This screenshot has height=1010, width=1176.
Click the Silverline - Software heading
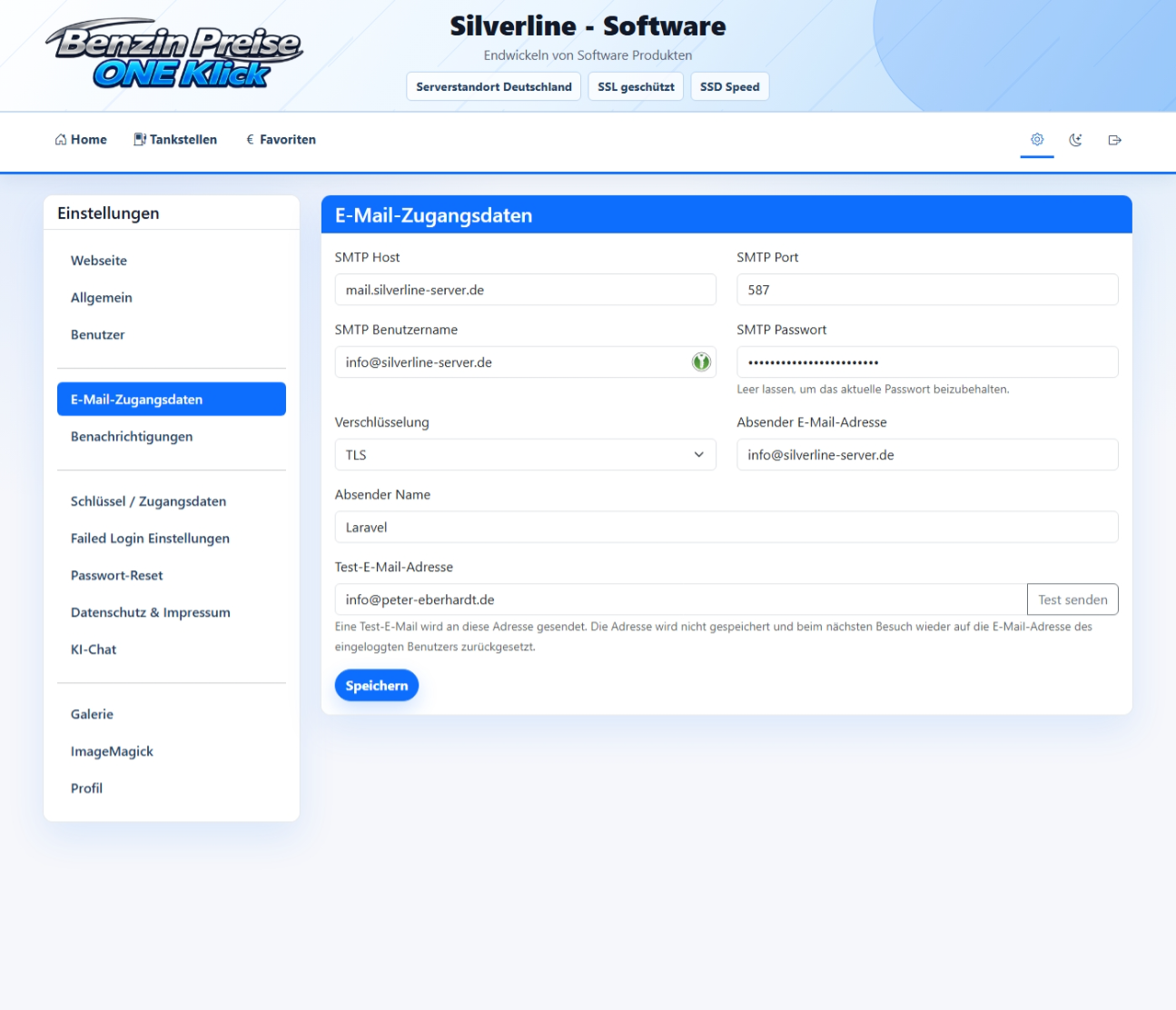(x=588, y=26)
